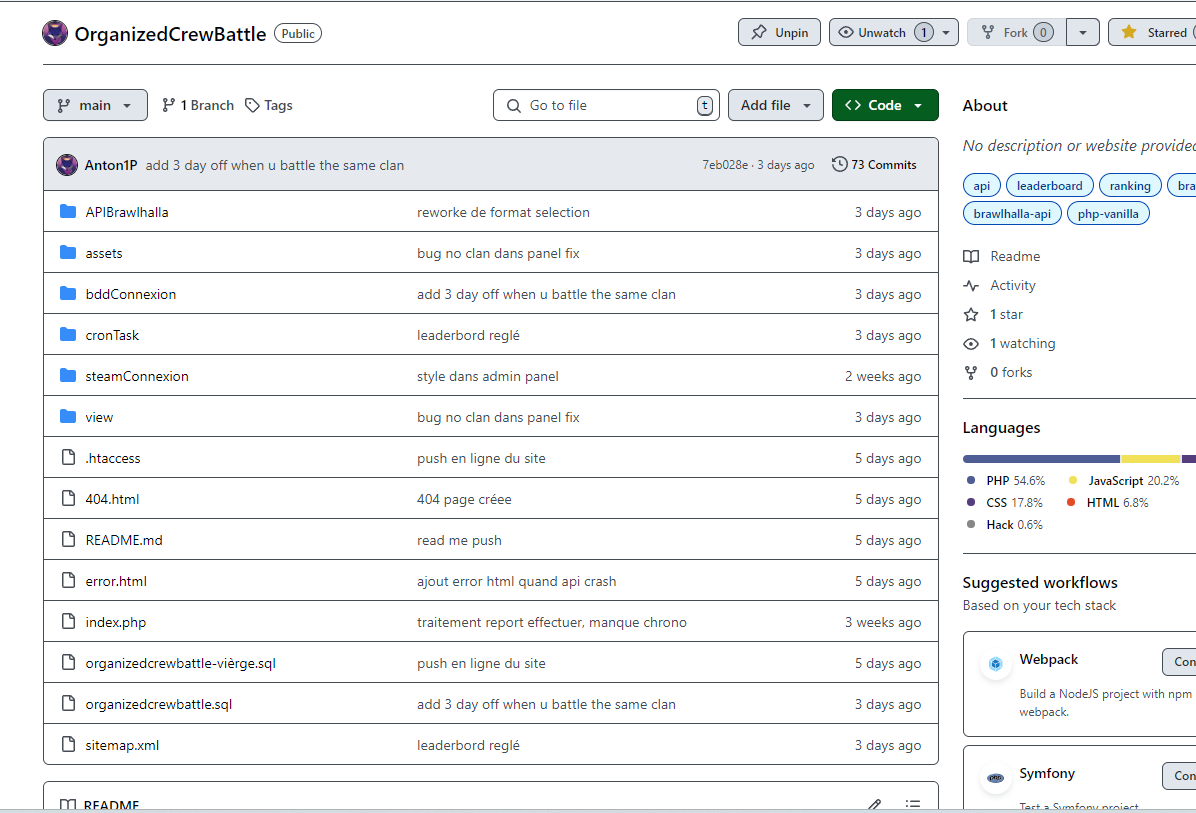
Task: Open the steamConnexion folder icon
Action: [68, 375]
